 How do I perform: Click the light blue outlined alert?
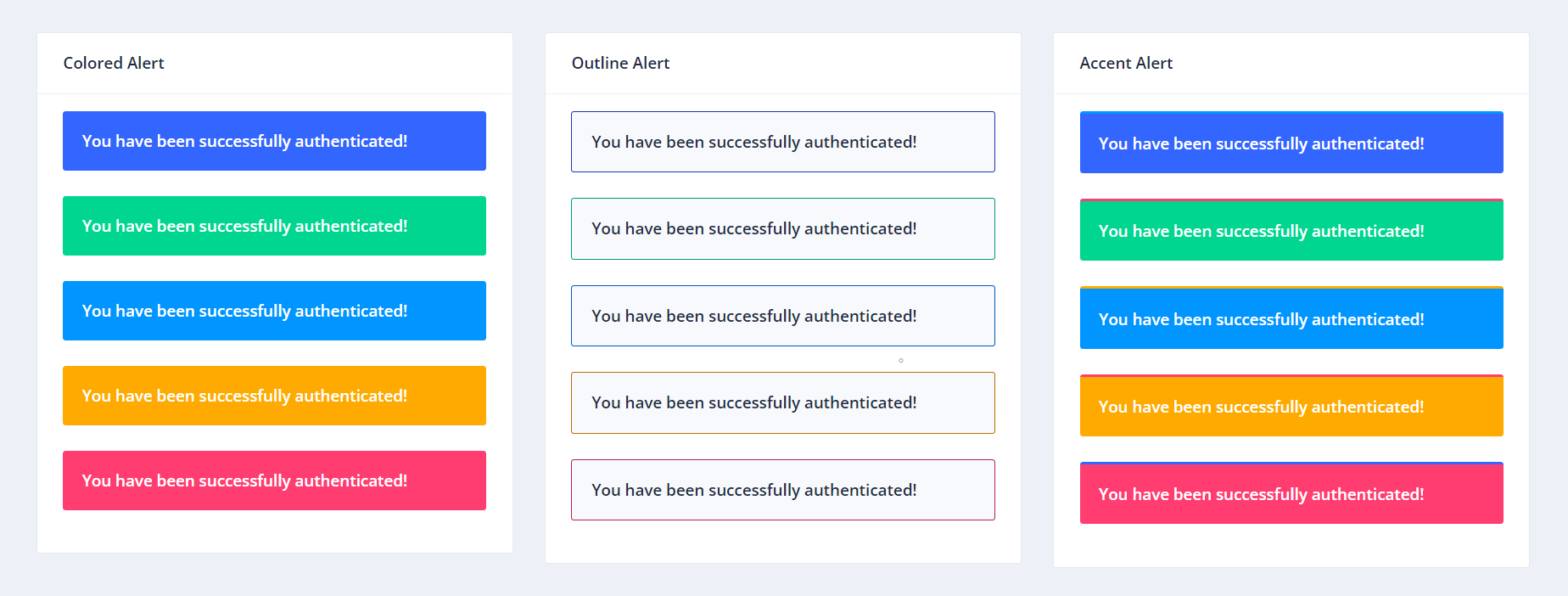click(782, 316)
